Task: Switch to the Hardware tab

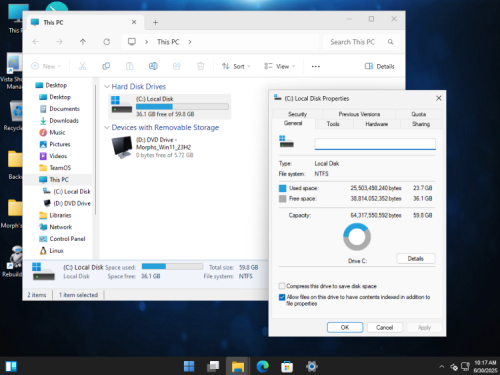Action: coord(377,124)
